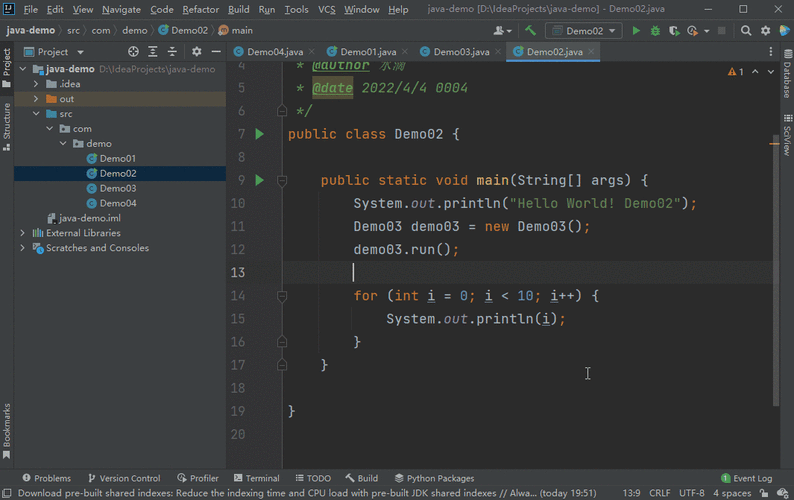
Task: Toggle the Project tool window side tab
Action: click(x=6, y=62)
